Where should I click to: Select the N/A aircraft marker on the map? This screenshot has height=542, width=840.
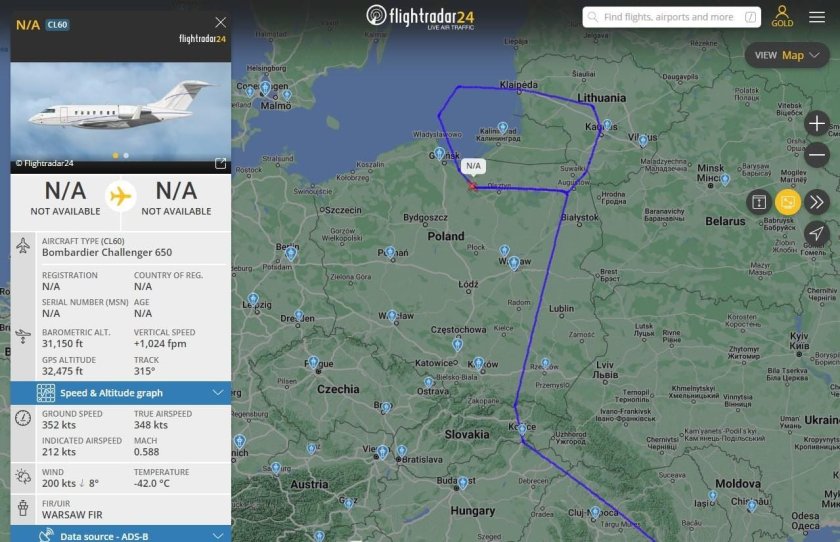click(473, 185)
